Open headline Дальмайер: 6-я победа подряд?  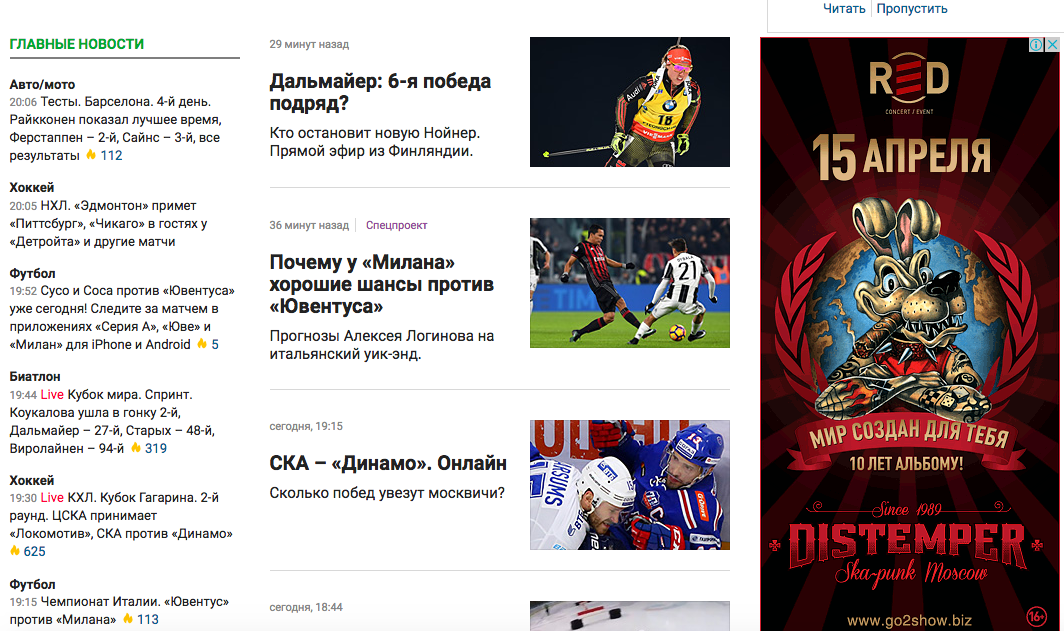click(x=380, y=92)
